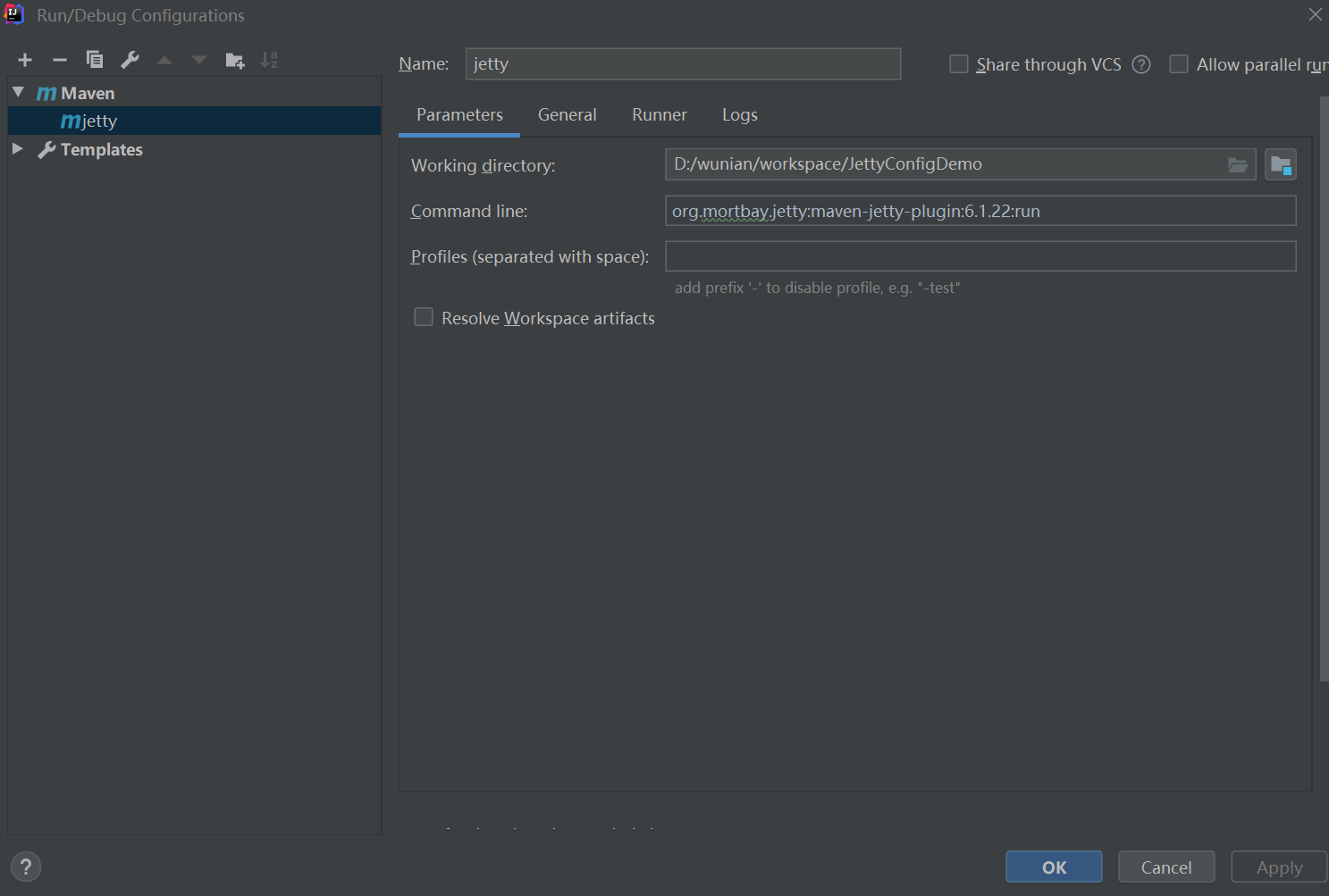Image resolution: width=1329 pixels, height=896 pixels.
Task: Select the jetty configuration entry
Action: (195, 121)
